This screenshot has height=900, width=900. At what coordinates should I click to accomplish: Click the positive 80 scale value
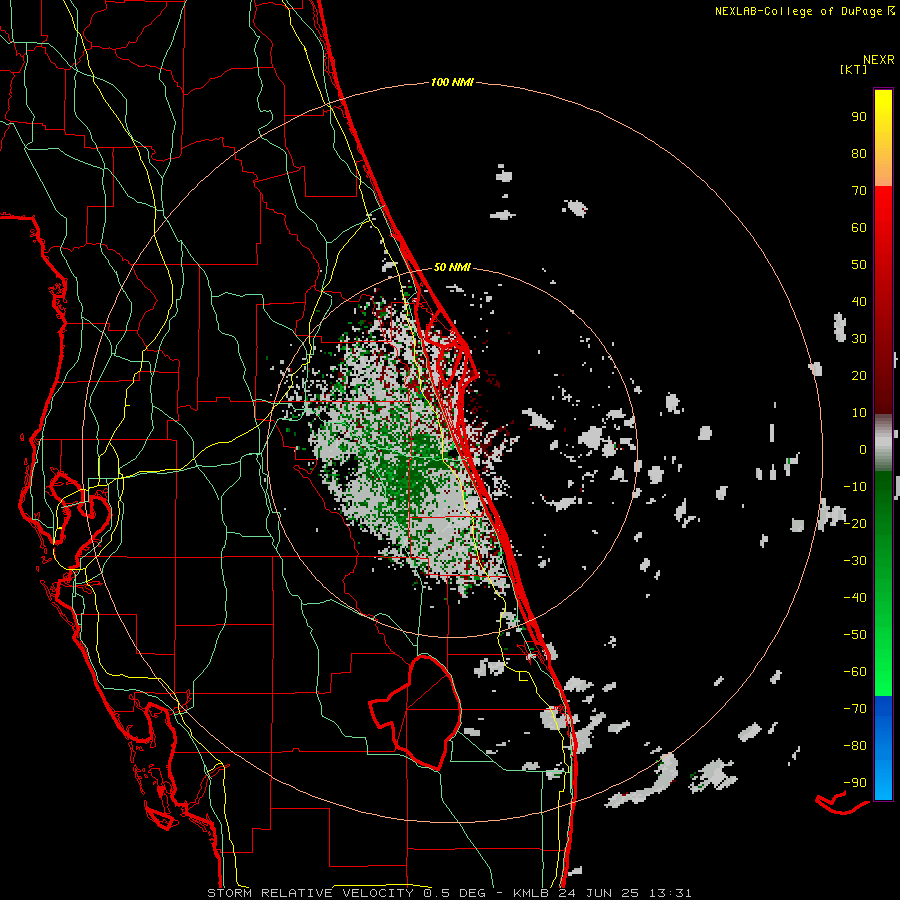point(859,154)
